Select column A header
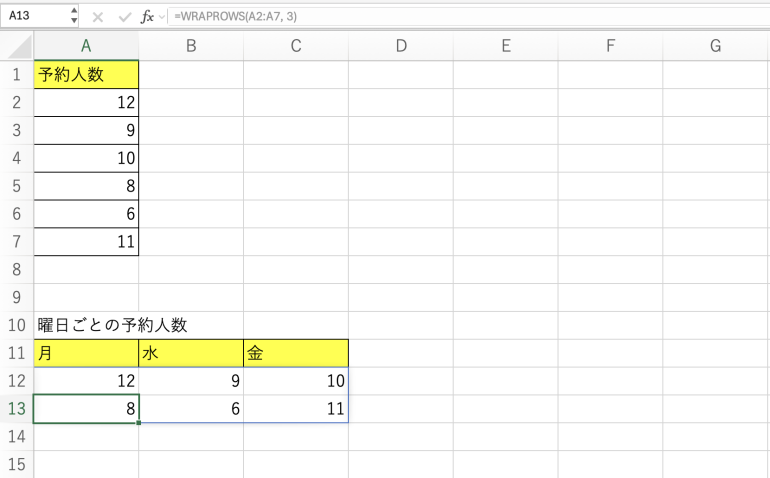The height and width of the screenshot is (478, 770). (86, 45)
